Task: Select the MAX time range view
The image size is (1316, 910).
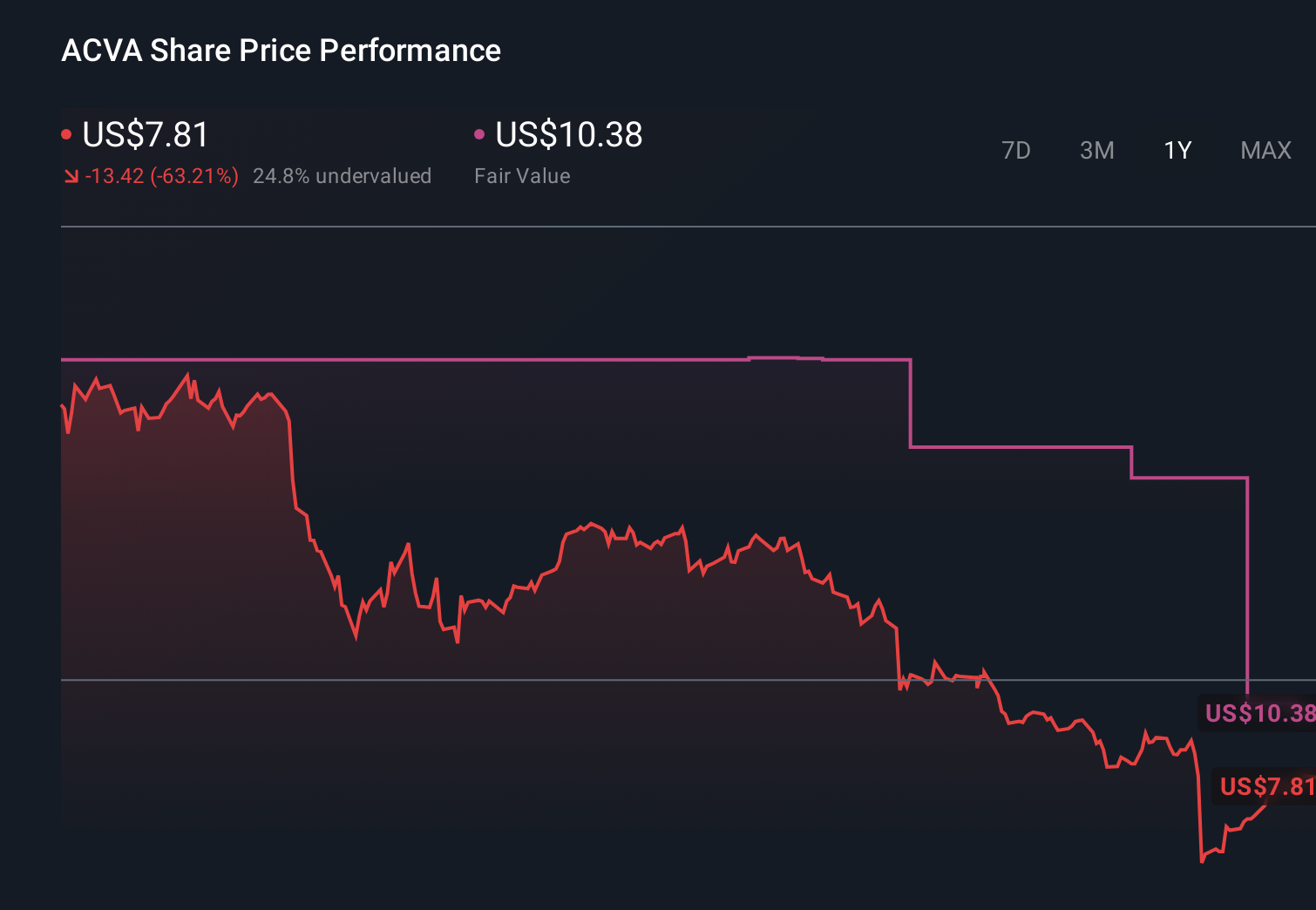Action: point(1265,150)
